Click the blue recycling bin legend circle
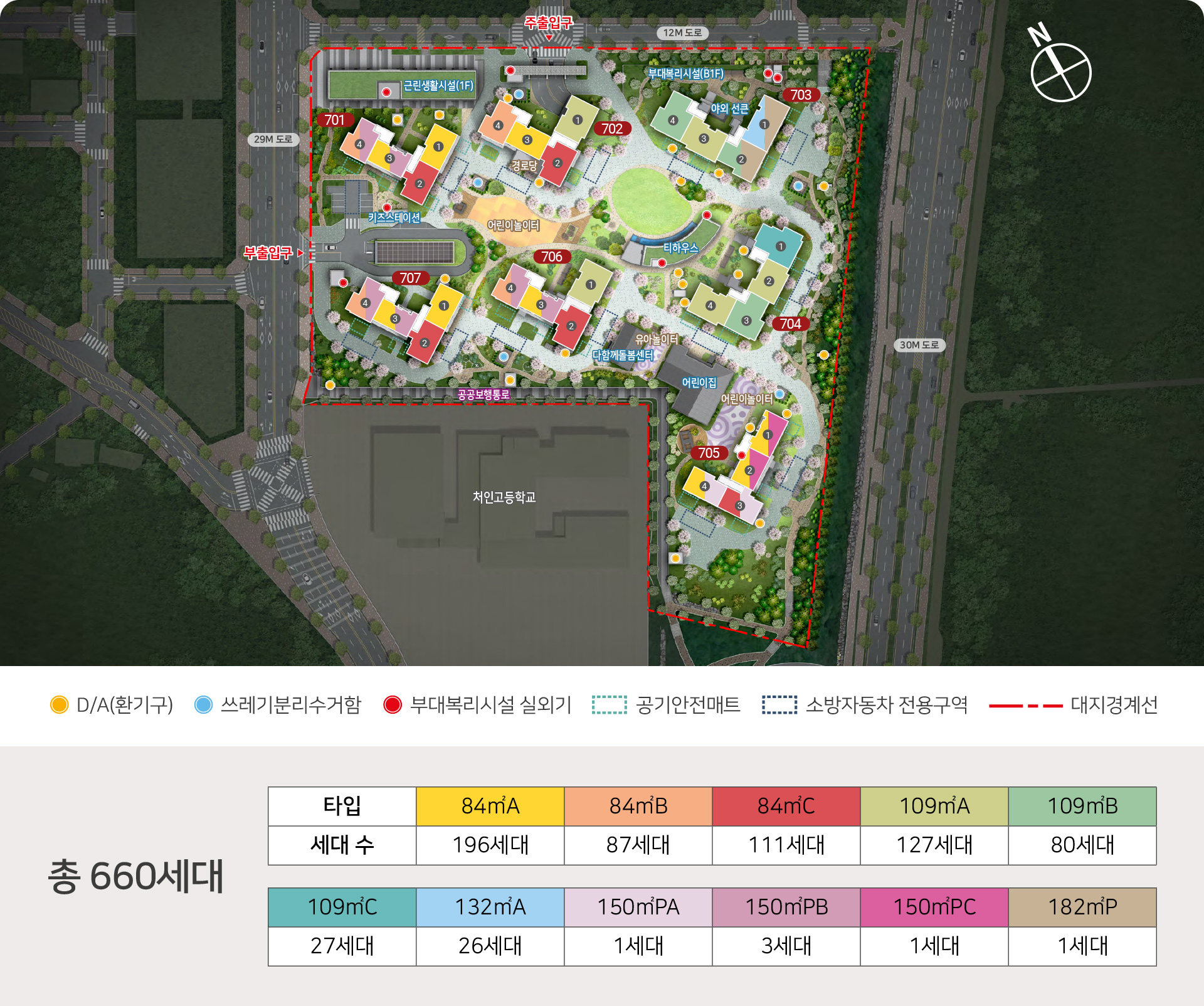Viewport: 1204px width, 1006px height. click(203, 704)
